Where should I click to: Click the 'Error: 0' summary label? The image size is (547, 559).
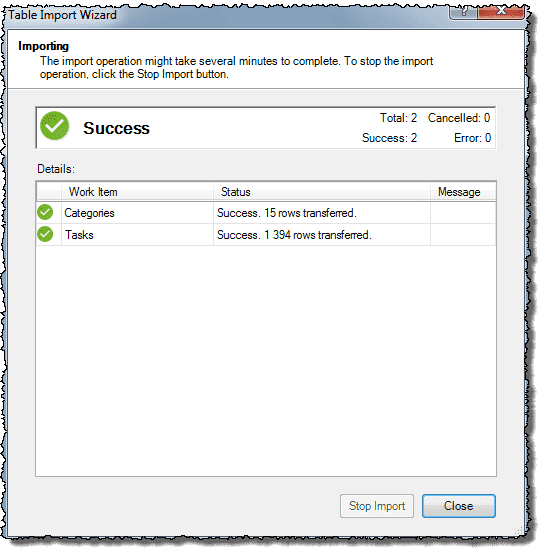pos(473,138)
